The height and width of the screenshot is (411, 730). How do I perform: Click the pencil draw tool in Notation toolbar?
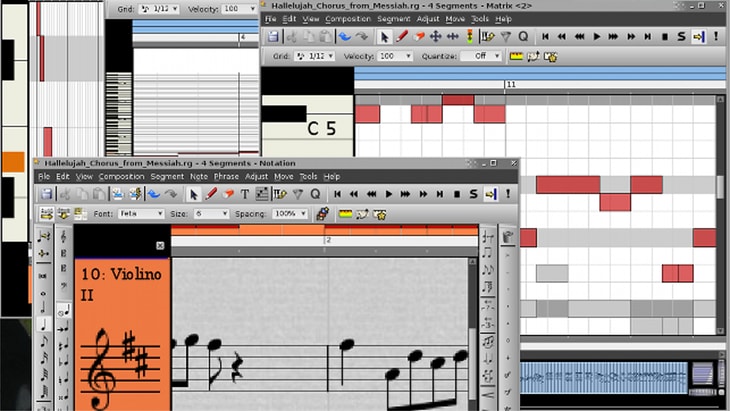(211, 194)
